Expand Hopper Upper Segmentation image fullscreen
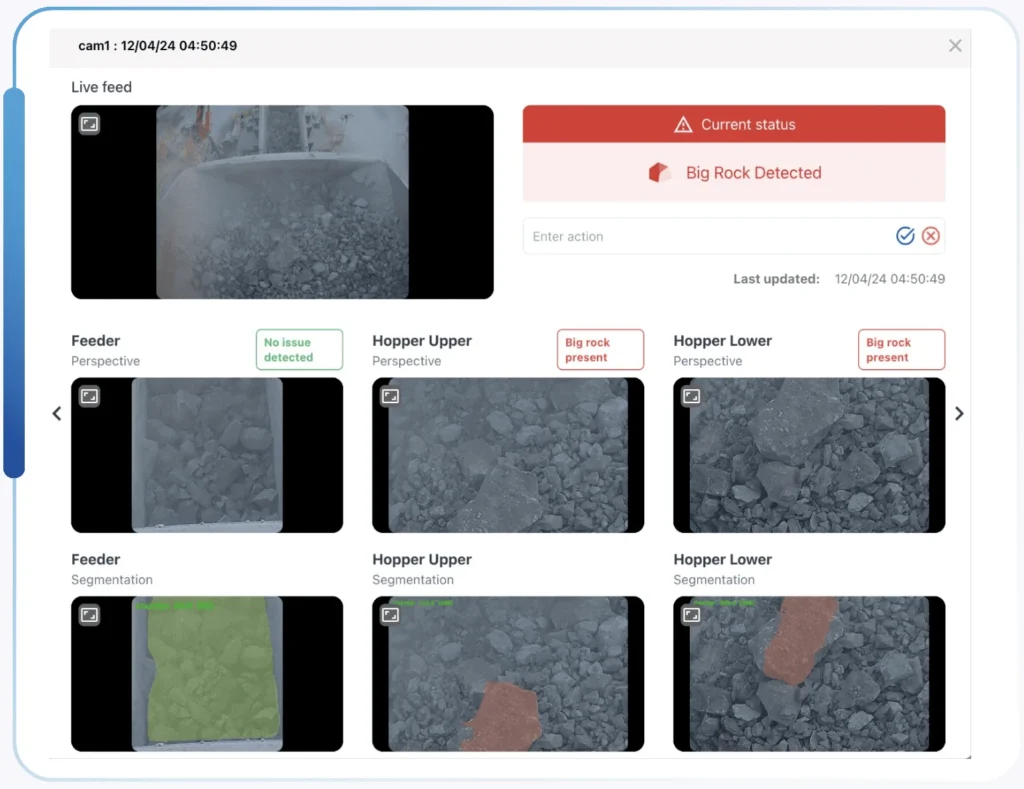 [390, 615]
